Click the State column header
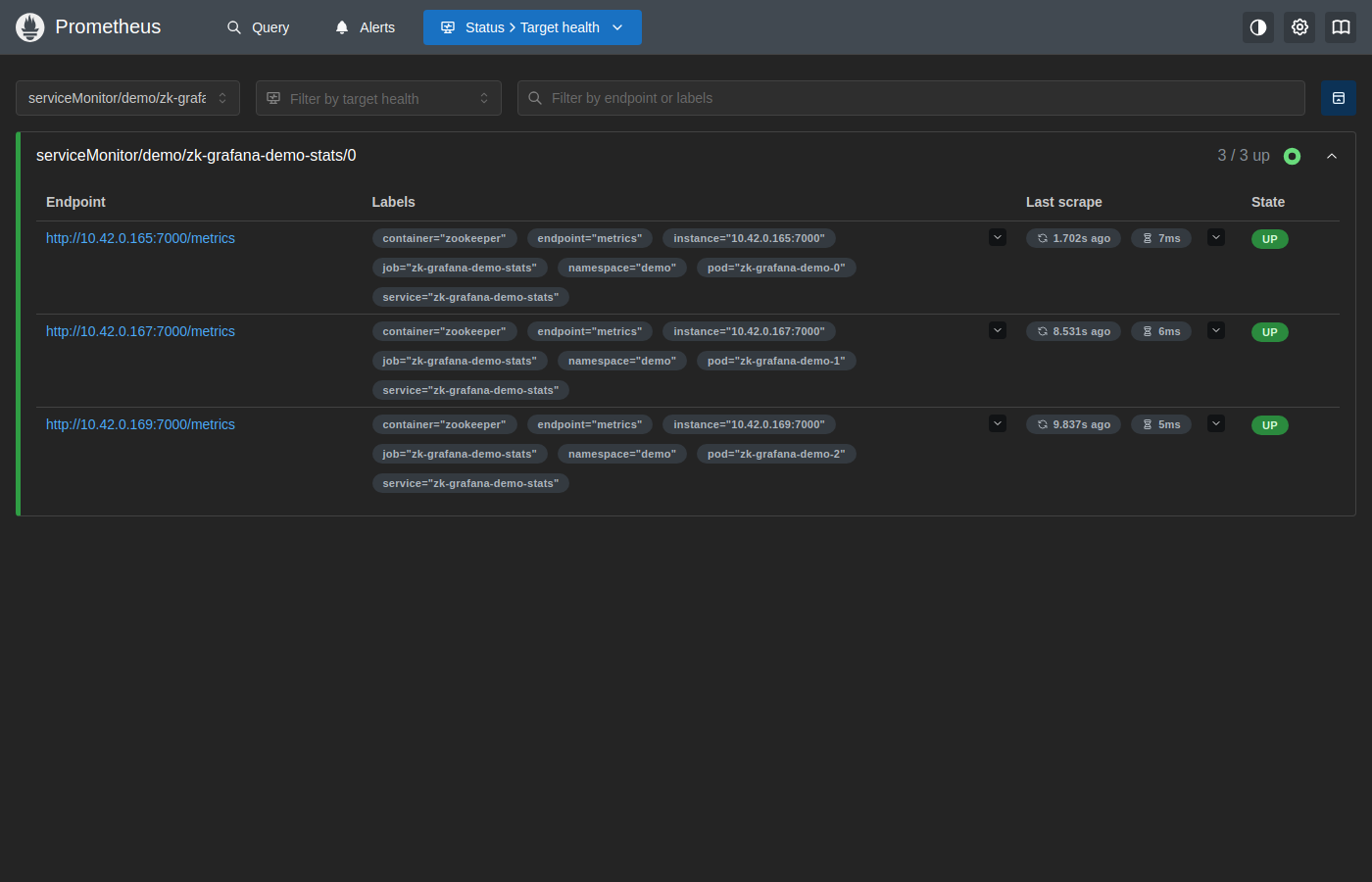1372x882 pixels. click(1268, 202)
